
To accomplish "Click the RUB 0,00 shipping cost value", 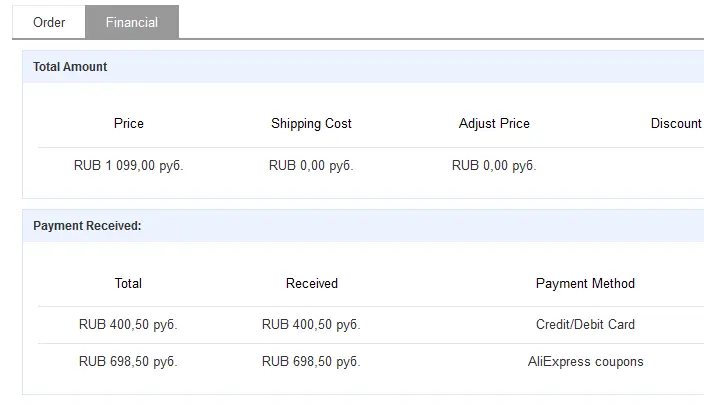I will pyautogui.click(x=311, y=166).
